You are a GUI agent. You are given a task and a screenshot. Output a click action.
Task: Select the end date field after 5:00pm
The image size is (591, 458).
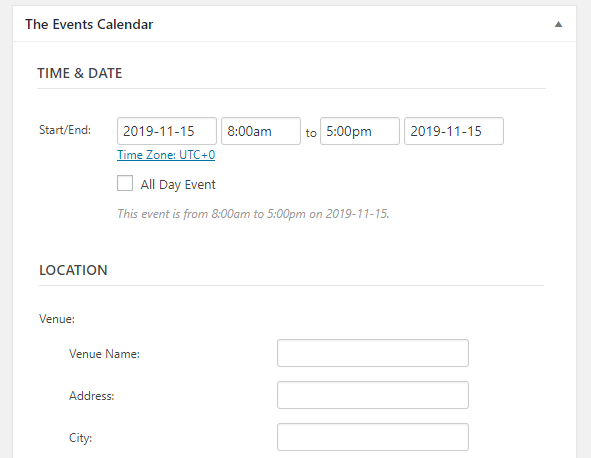click(x=454, y=131)
